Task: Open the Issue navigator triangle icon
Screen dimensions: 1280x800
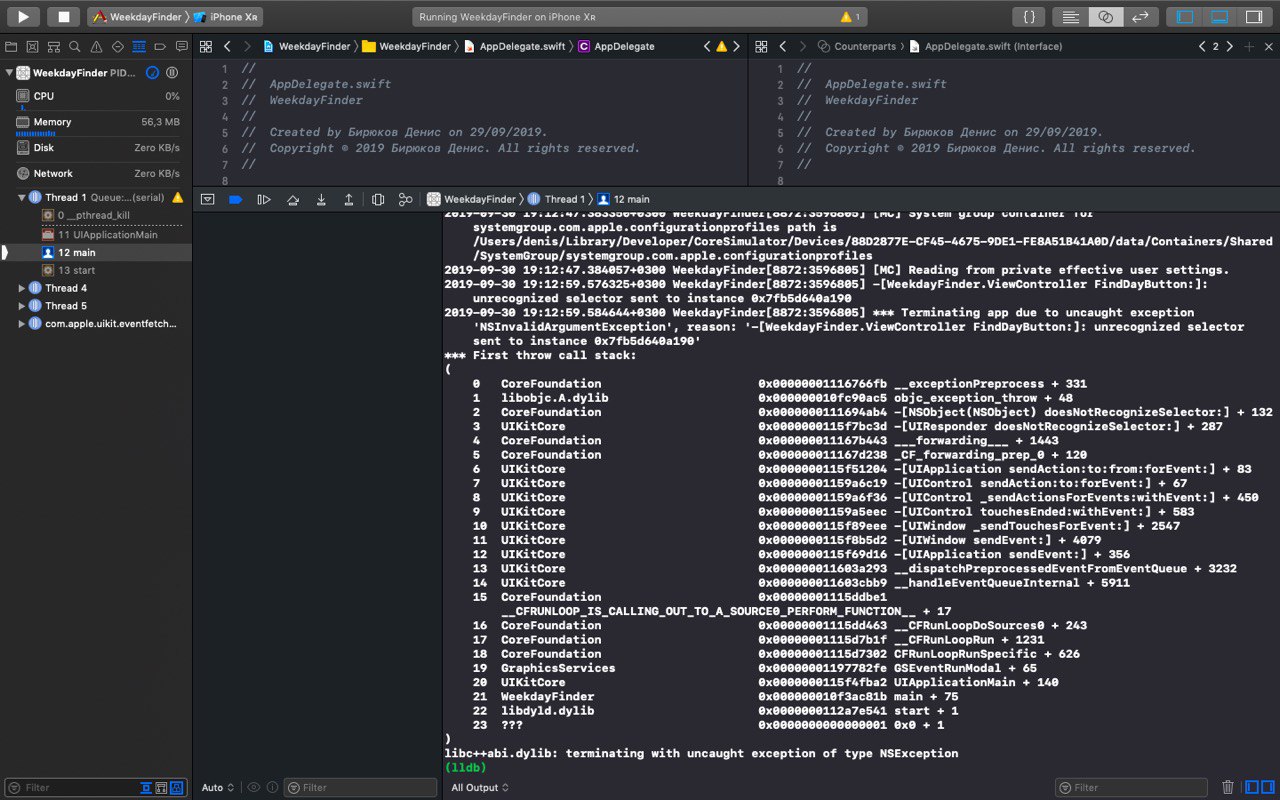Action: point(96,47)
